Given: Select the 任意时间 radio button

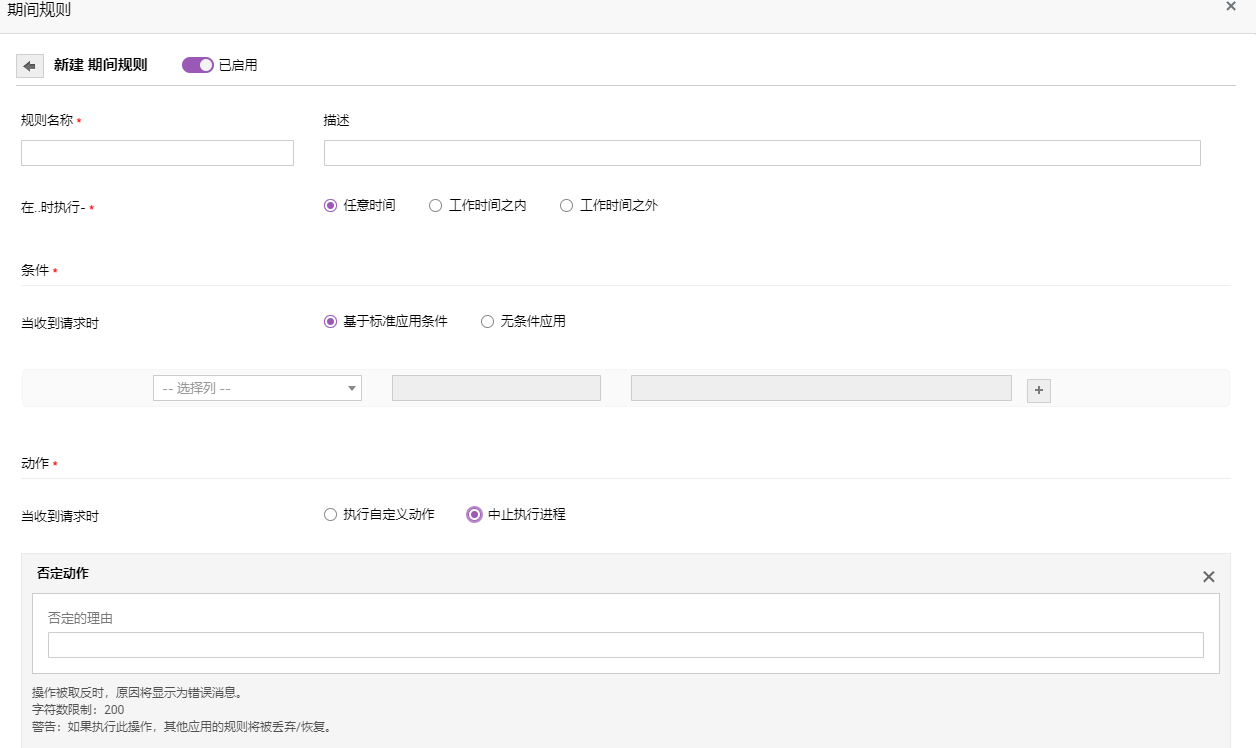Looking at the screenshot, I should pyautogui.click(x=330, y=206).
